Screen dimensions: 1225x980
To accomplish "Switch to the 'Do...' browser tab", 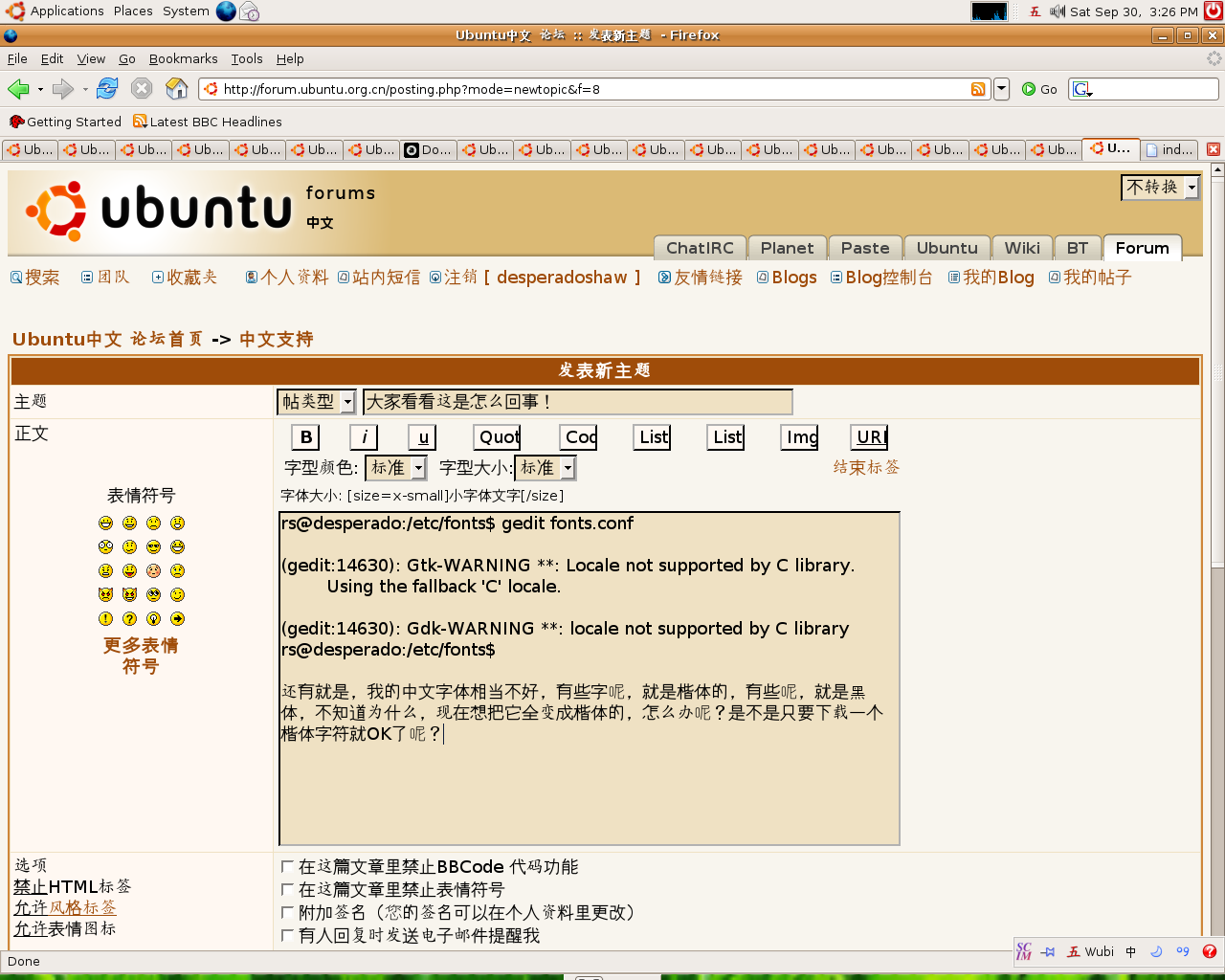I will 429,149.
